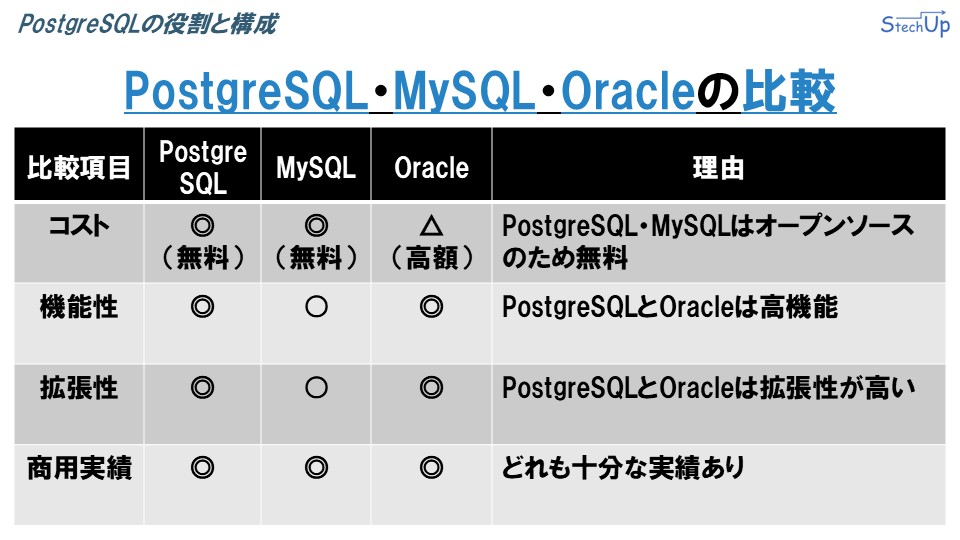Click the 比較項目 column header

(x=79, y=167)
